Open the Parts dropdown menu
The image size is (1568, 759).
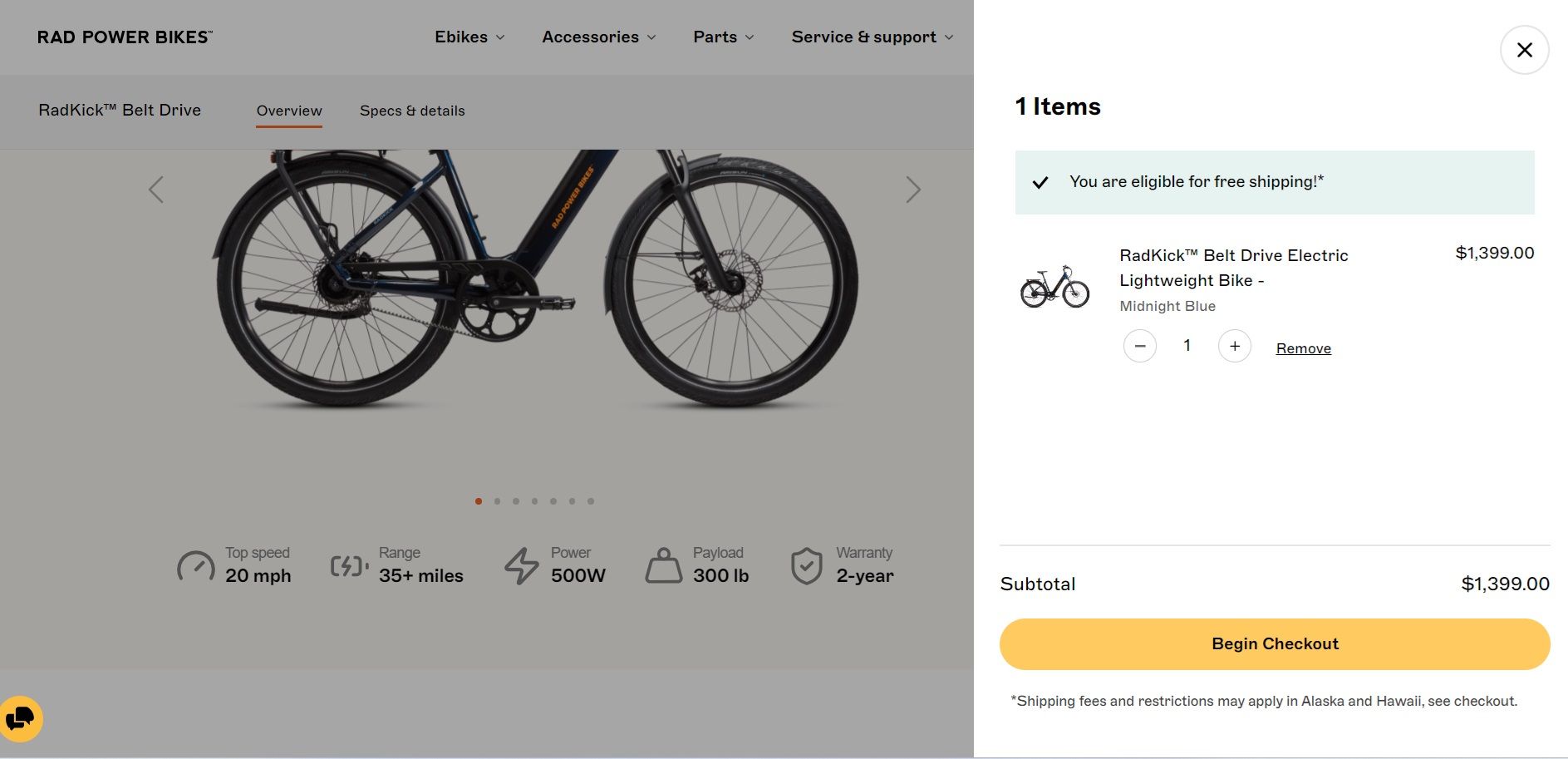tap(723, 37)
